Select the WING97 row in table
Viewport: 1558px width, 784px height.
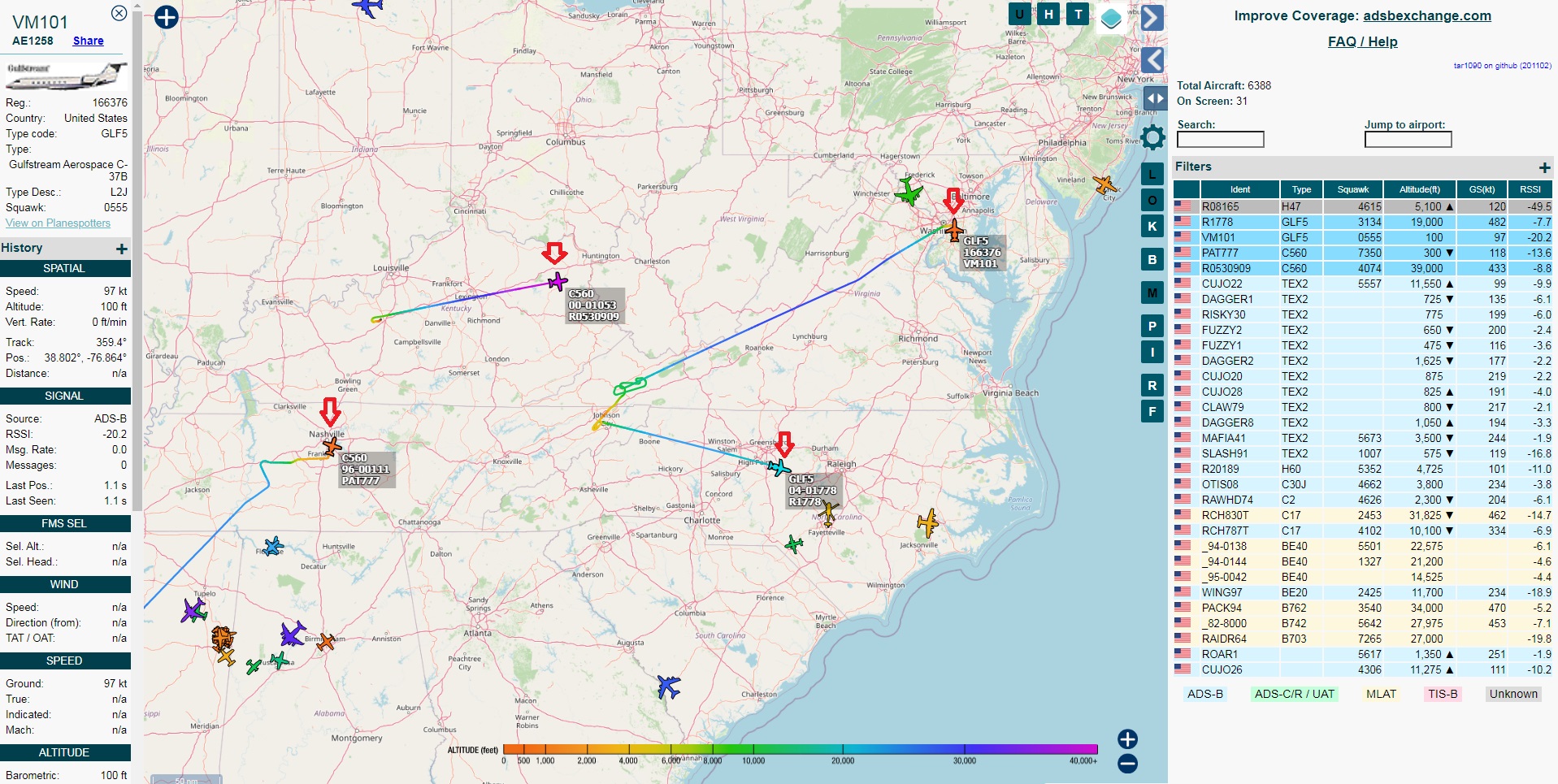point(1363,592)
